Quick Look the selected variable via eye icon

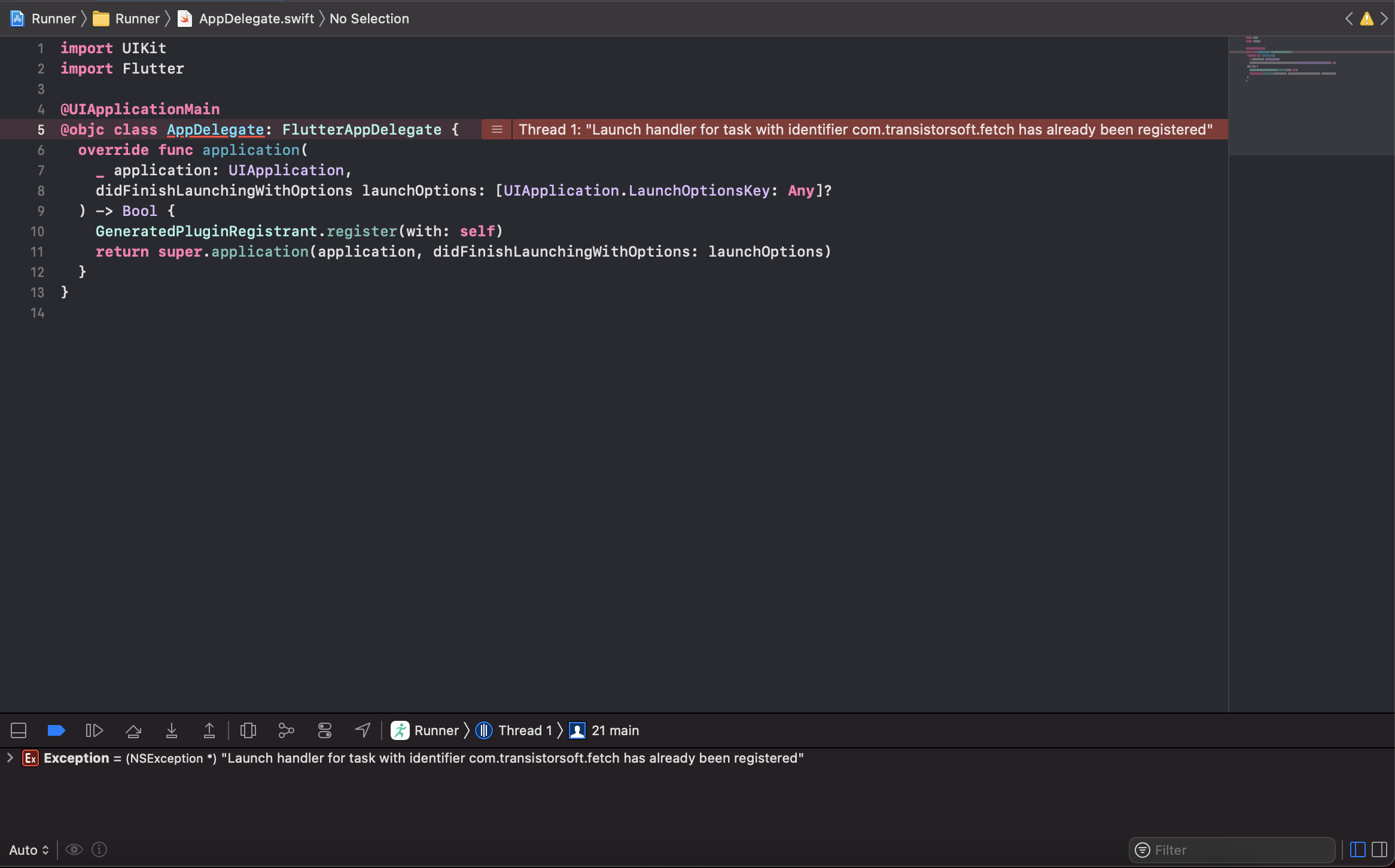(74, 849)
